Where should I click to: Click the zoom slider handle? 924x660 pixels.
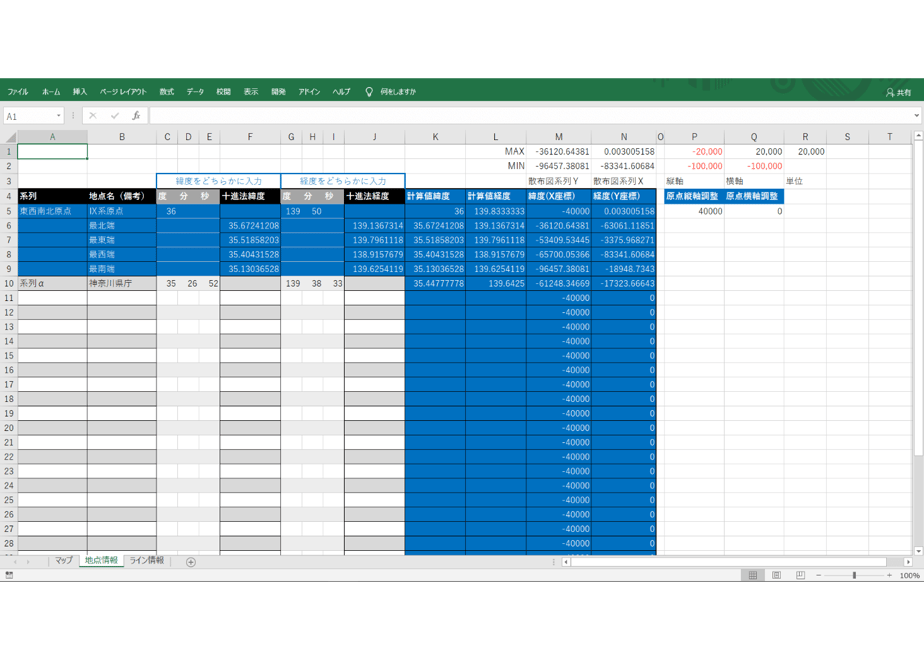(x=854, y=575)
